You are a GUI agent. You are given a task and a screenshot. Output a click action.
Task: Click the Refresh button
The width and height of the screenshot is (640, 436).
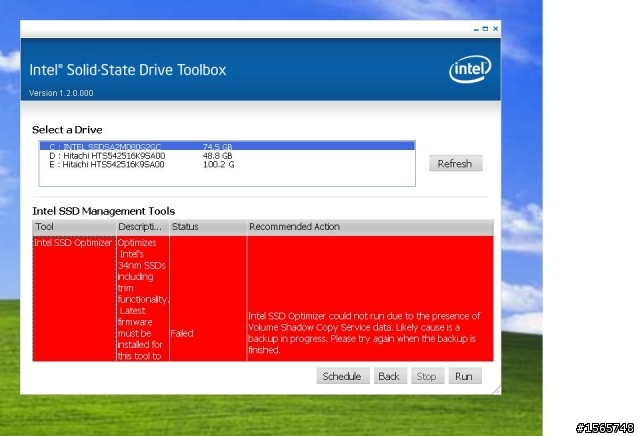coord(456,163)
